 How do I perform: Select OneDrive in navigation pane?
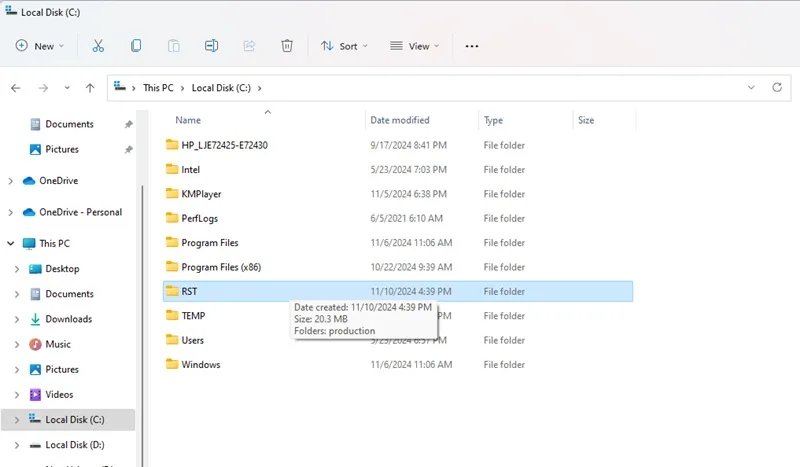58,181
